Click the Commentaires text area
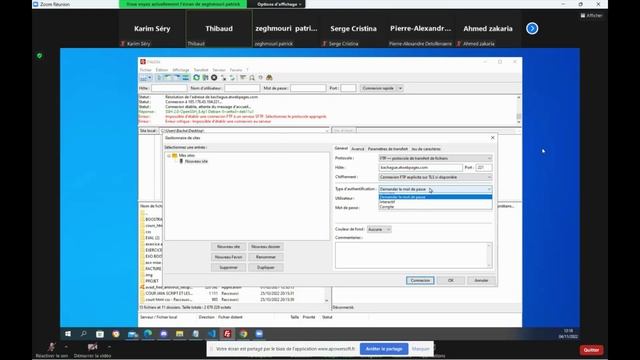Image resolution: width=640 pixels, height=360 pixels. [x=413, y=255]
